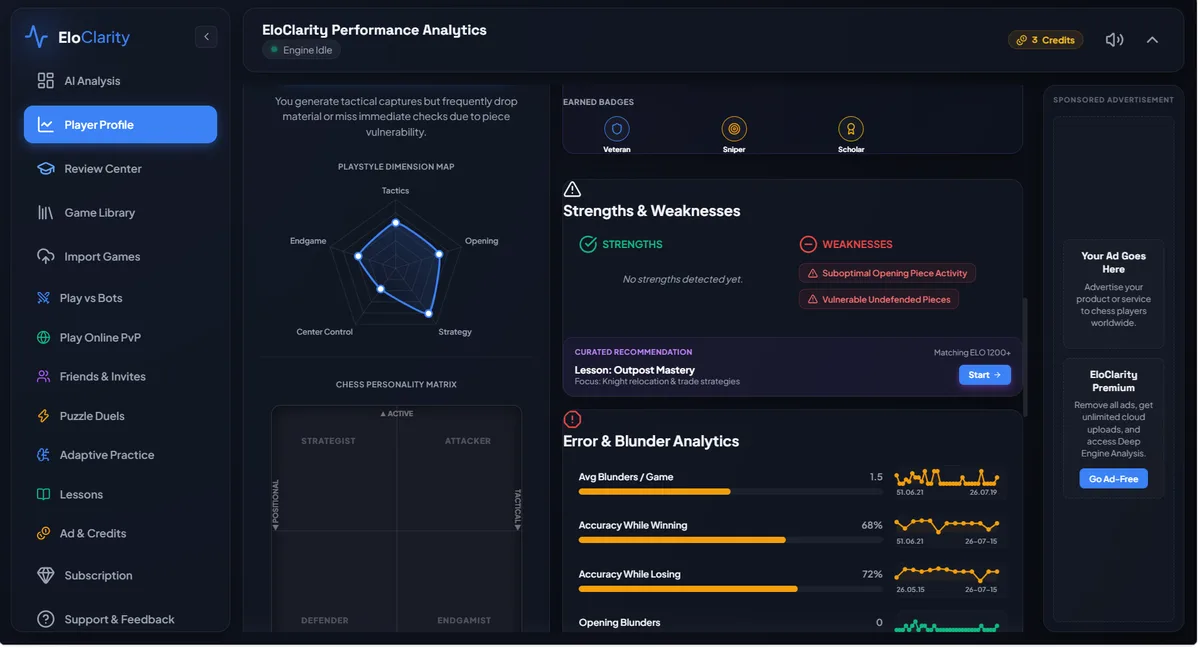Click the Opening Blunders label
1200x648 pixels.
pyautogui.click(x=619, y=622)
